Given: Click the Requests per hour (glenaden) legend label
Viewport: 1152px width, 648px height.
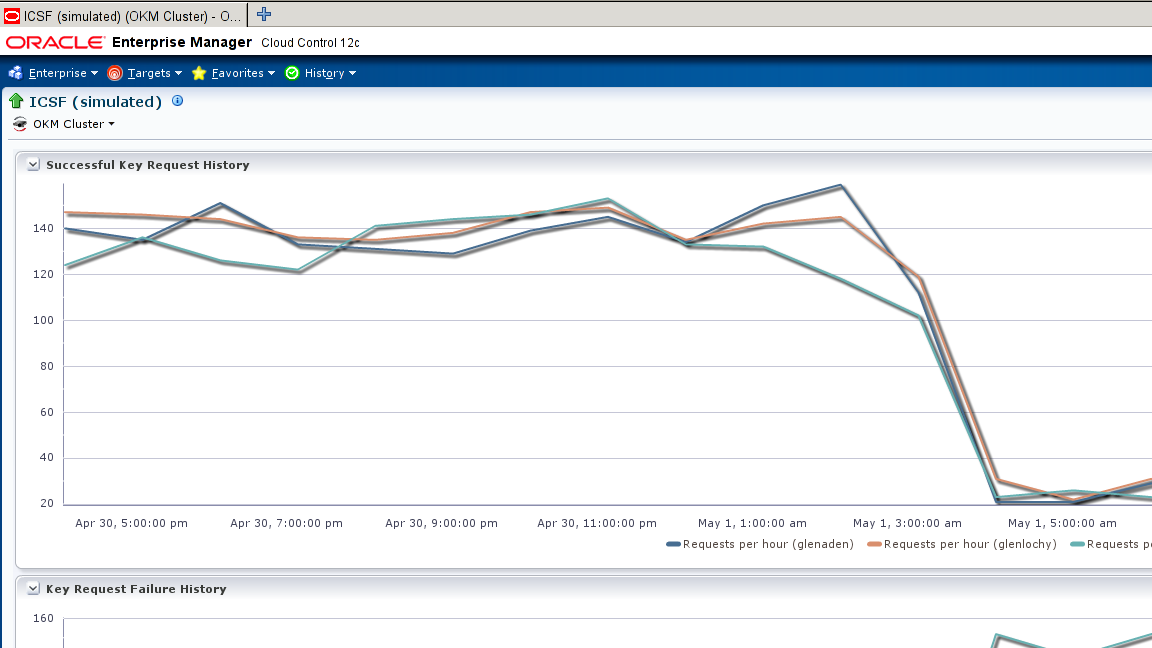Looking at the screenshot, I should [768, 544].
